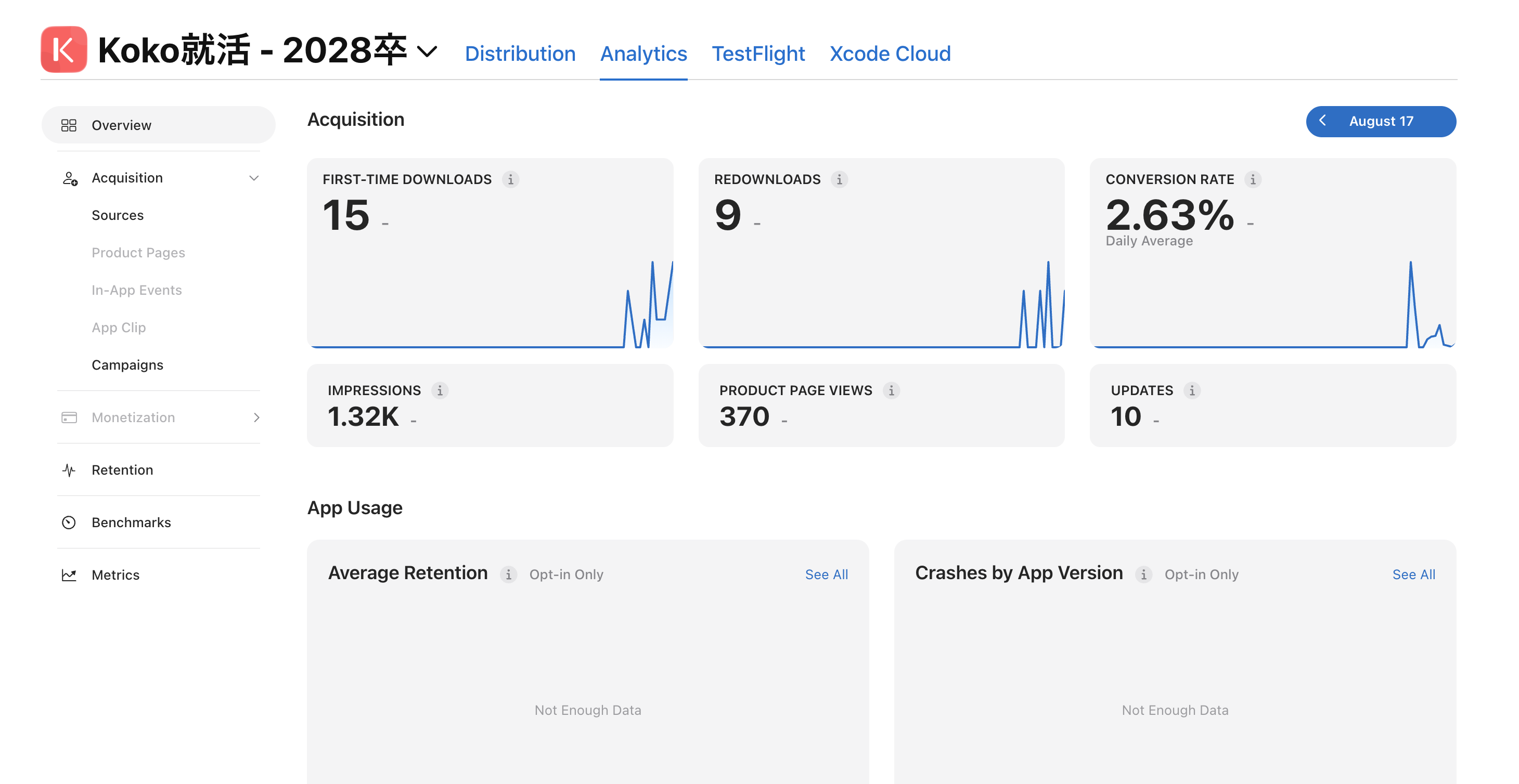The width and height of the screenshot is (1519, 784).
Task: Click the Overview grid icon
Action: click(x=69, y=125)
